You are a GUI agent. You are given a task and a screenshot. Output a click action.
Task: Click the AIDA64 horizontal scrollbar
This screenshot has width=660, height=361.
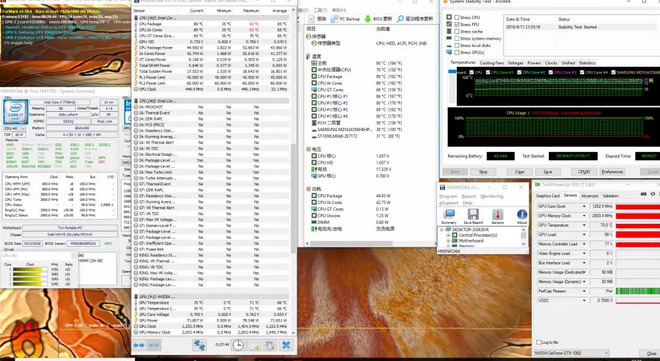click(351, 243)
